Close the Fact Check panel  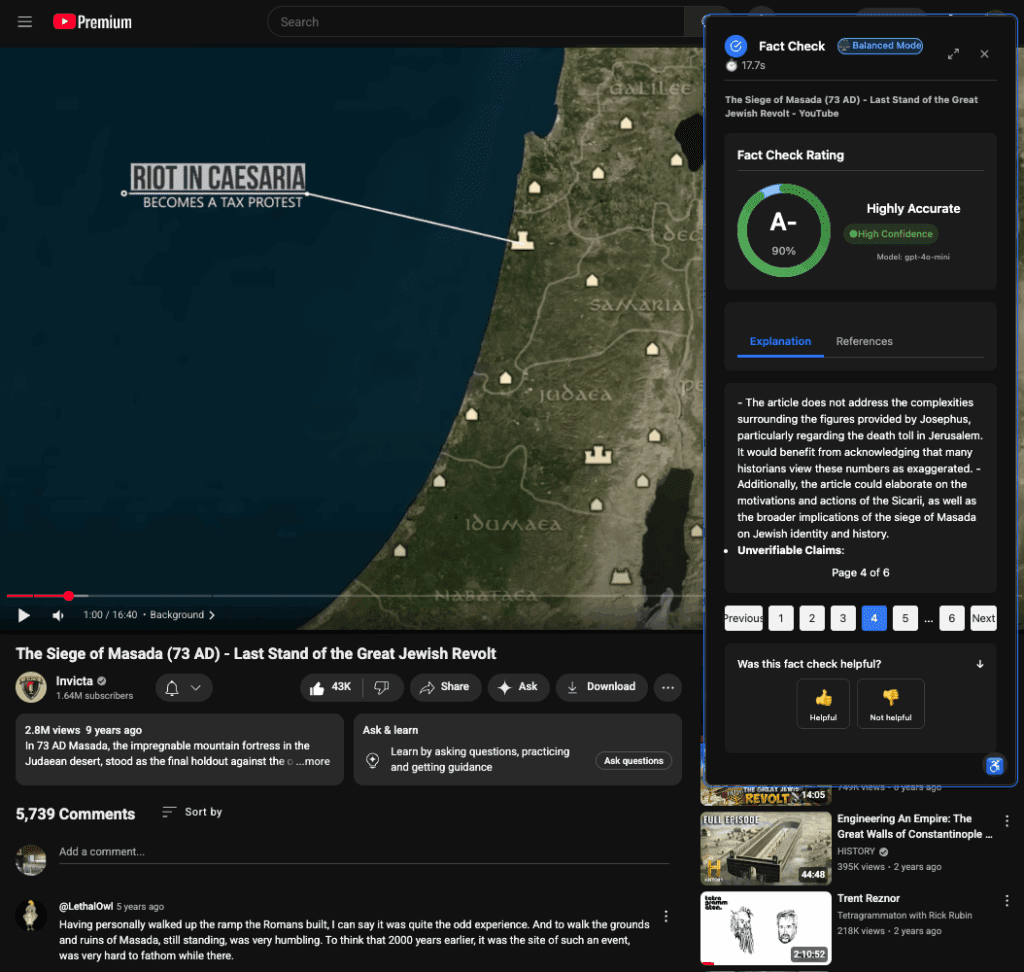(x=984, y=54)
